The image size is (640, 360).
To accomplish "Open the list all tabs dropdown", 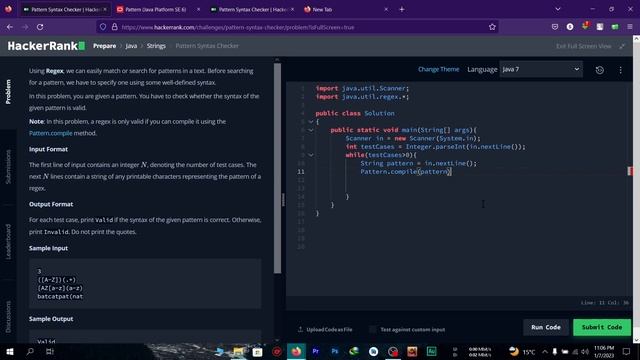I will 558,9.
